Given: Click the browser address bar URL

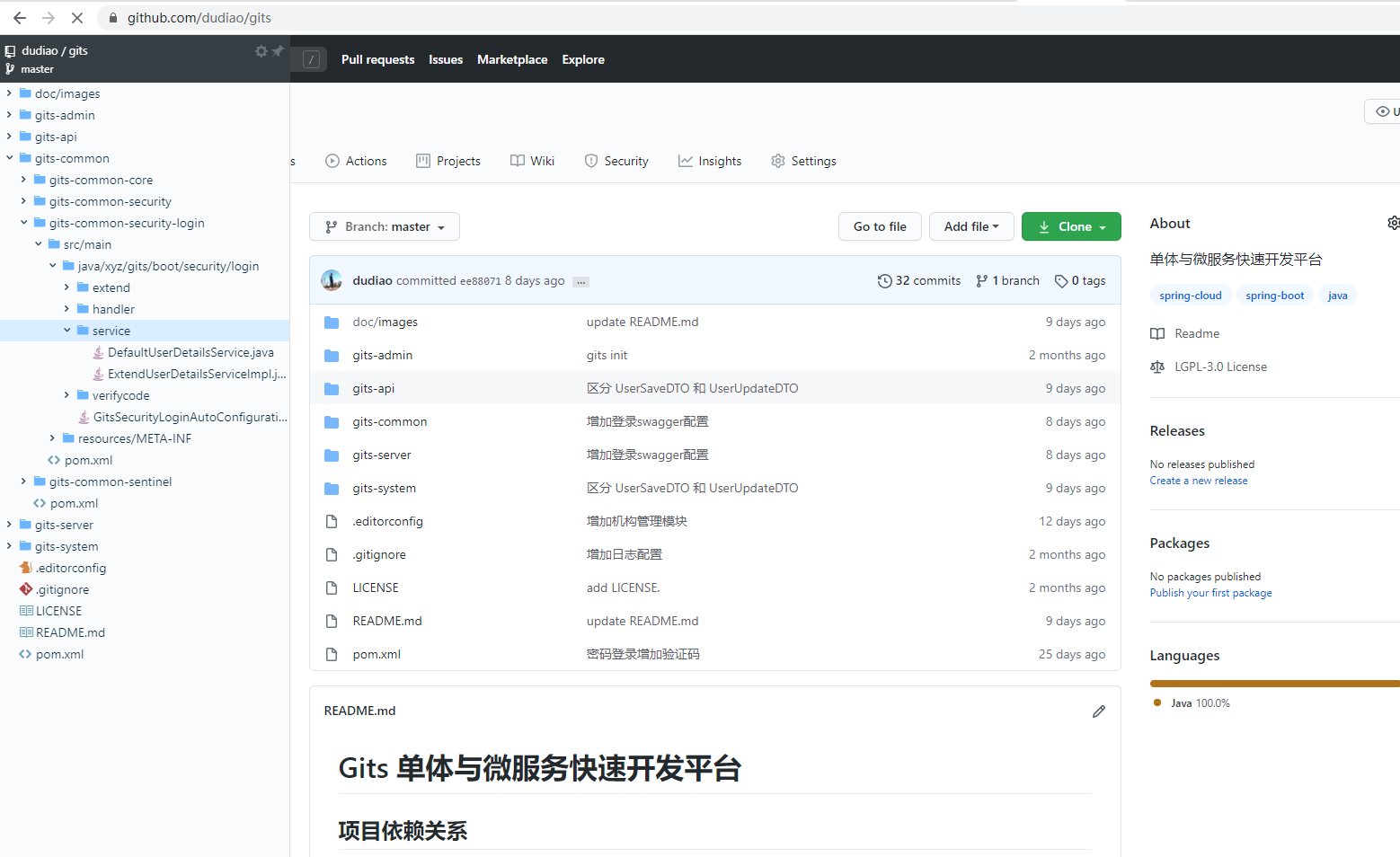Looking at the screenshot, I should pos(199,18).
